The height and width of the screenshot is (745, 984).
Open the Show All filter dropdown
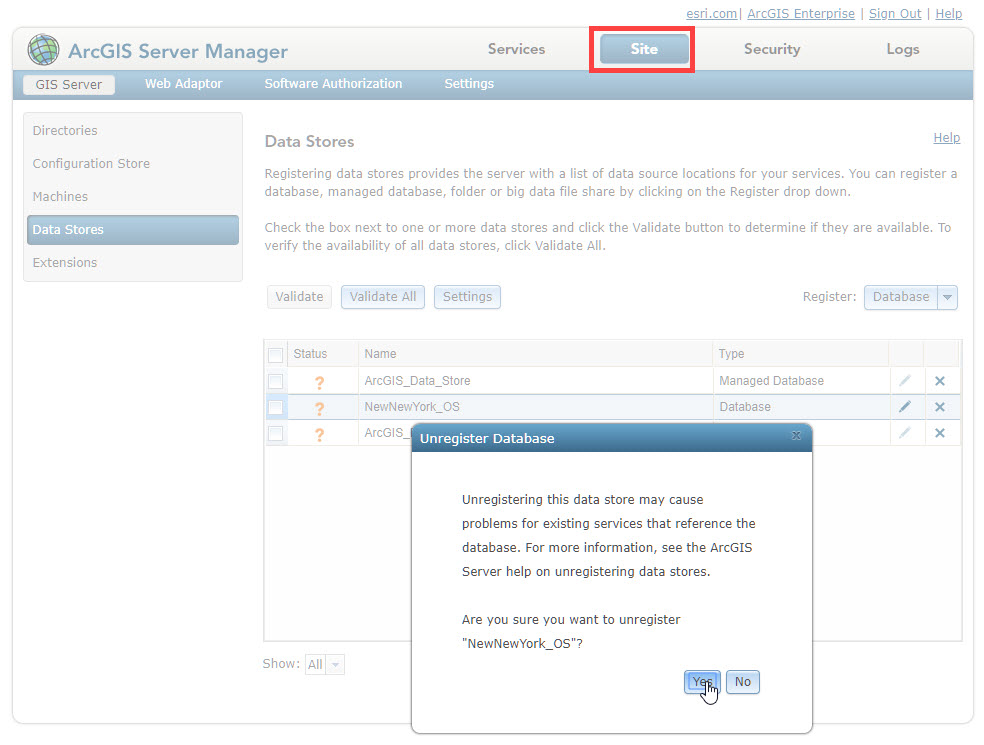coord(336,665)
